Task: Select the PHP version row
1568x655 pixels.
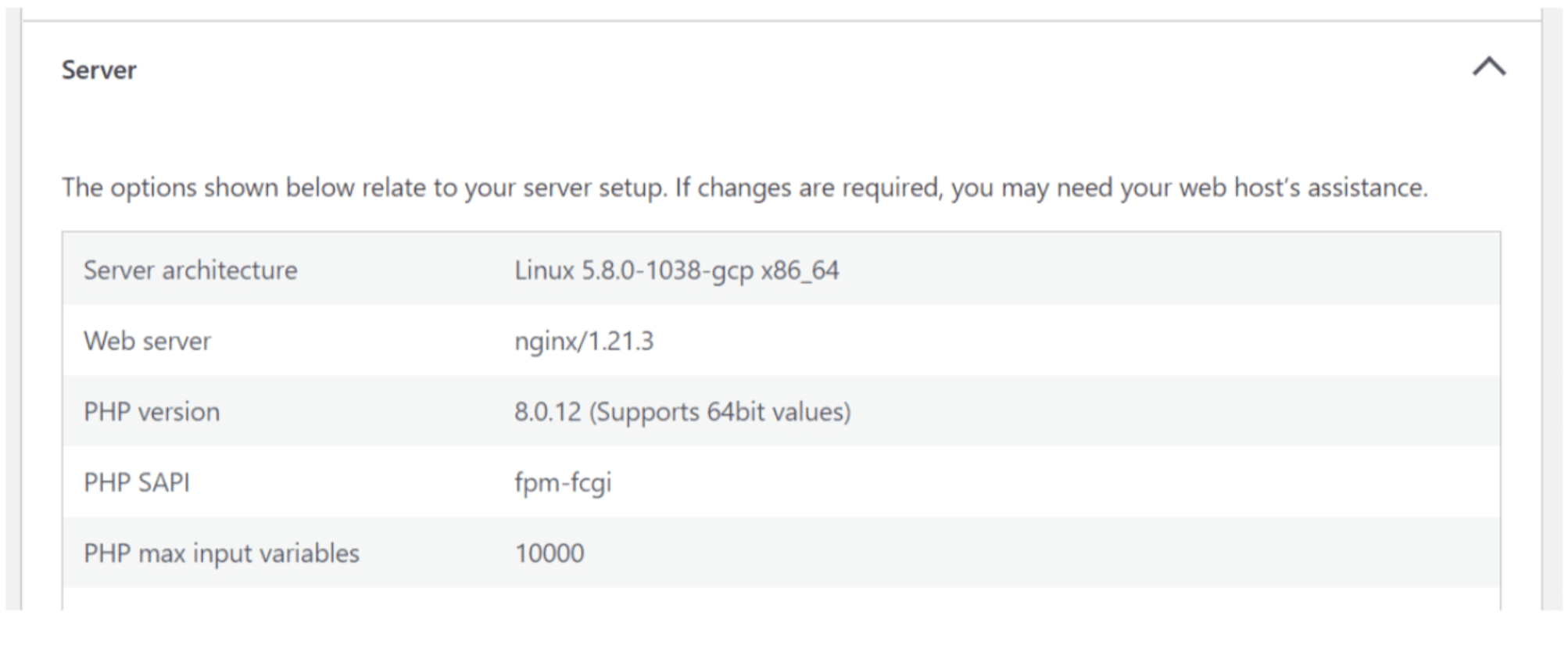Action: 152,412
